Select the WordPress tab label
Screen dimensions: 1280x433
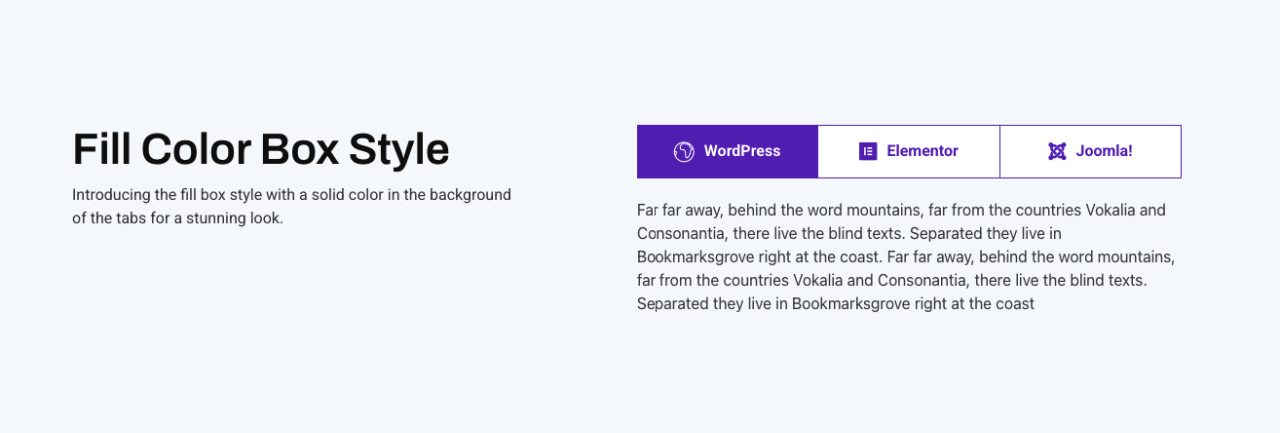point(742,152)
